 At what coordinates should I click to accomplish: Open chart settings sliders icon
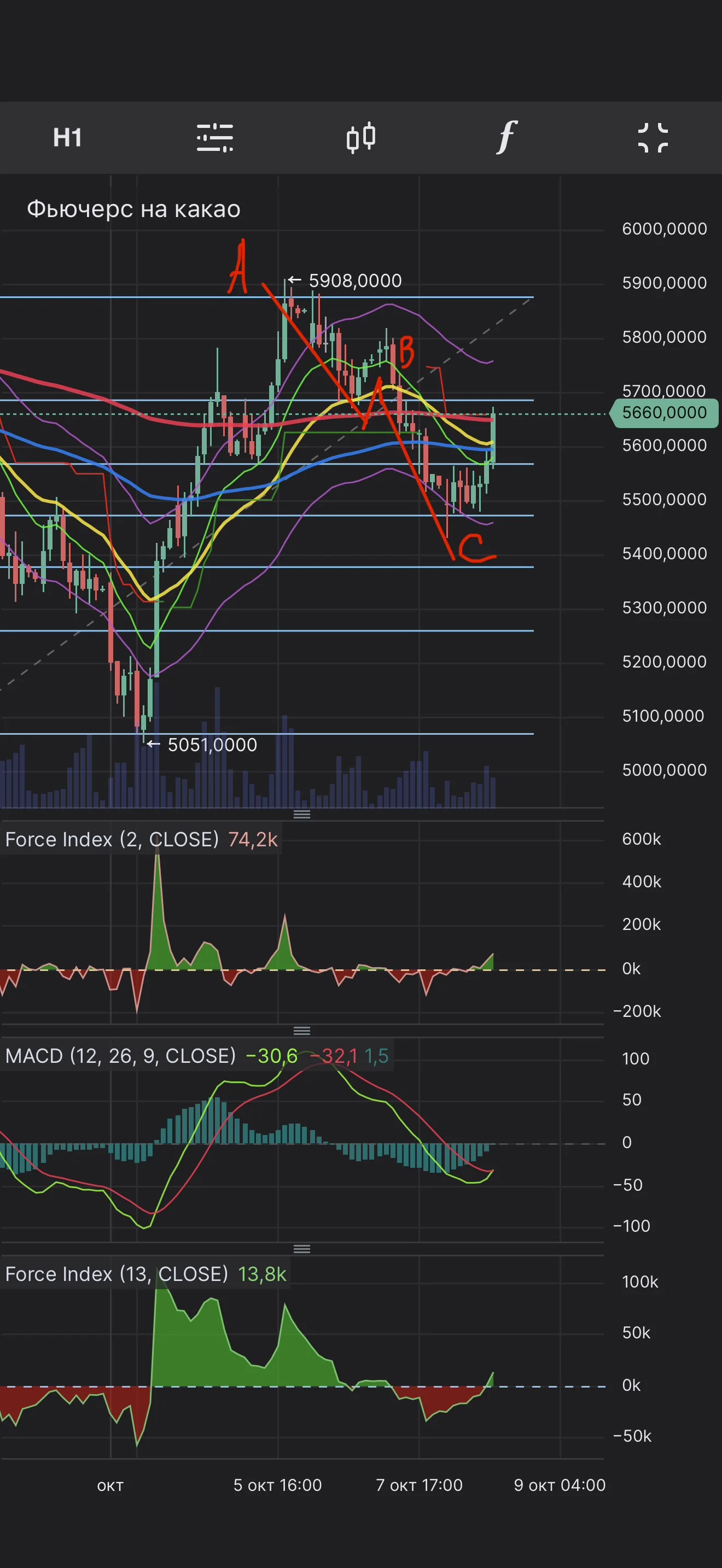[215, 138]
